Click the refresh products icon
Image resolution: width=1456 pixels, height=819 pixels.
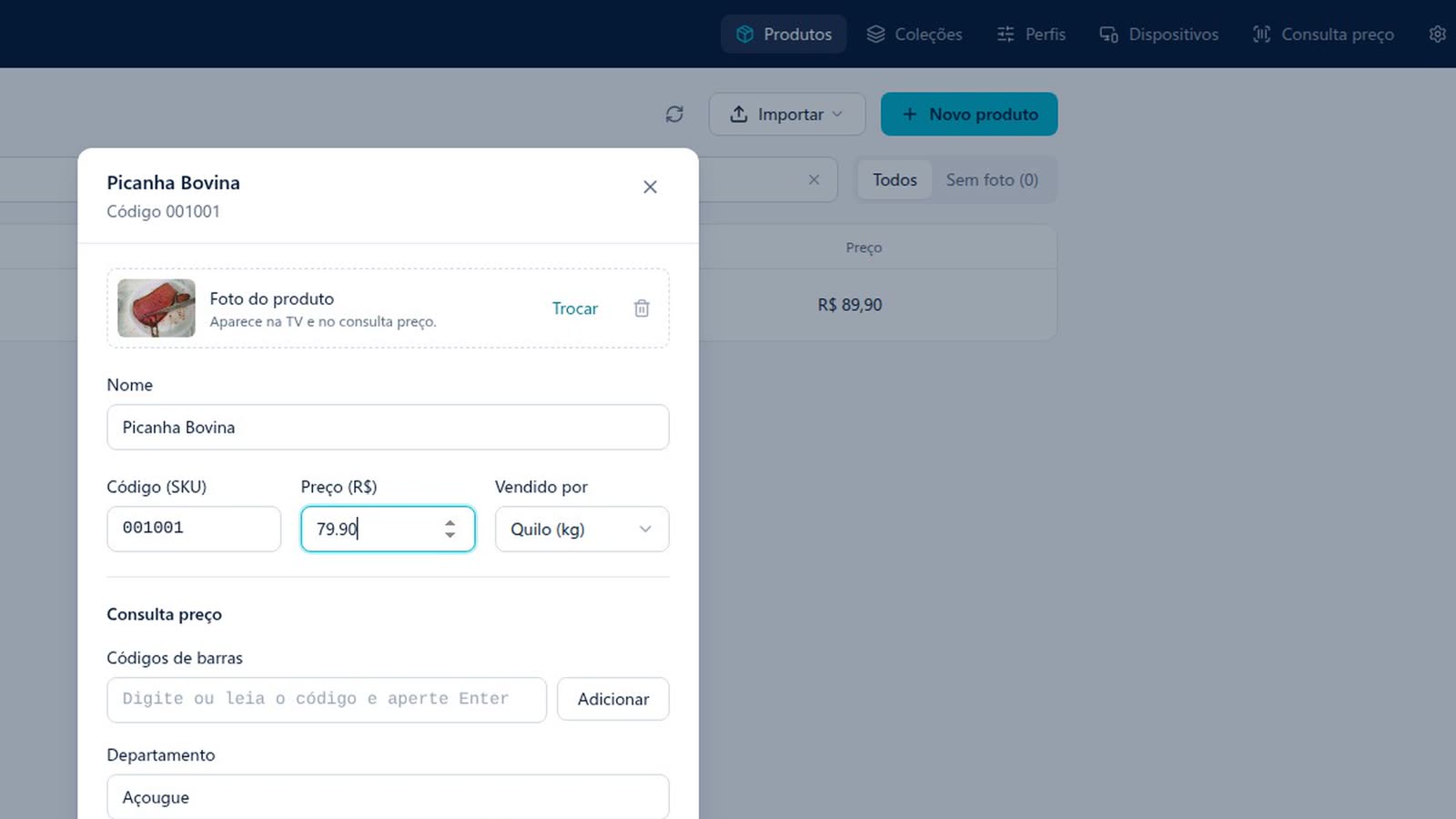[x=674, y=114]
